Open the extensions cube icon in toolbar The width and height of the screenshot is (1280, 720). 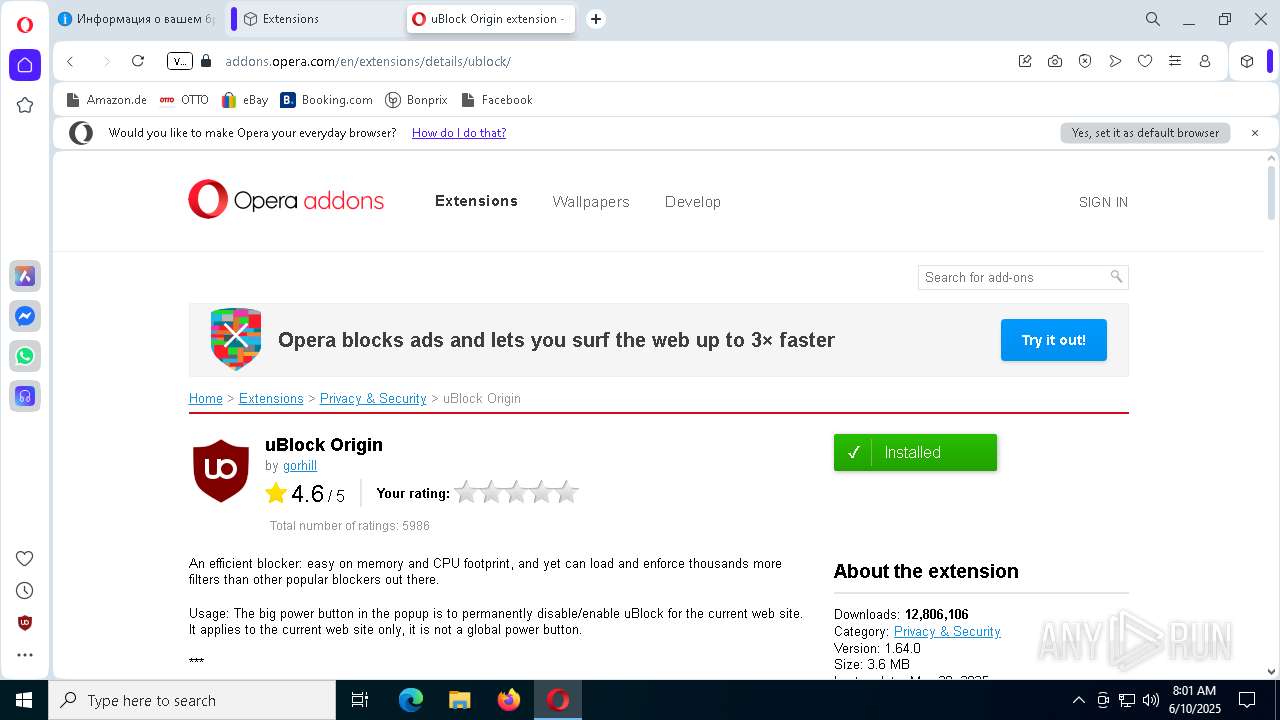(x=1247, y=61)
